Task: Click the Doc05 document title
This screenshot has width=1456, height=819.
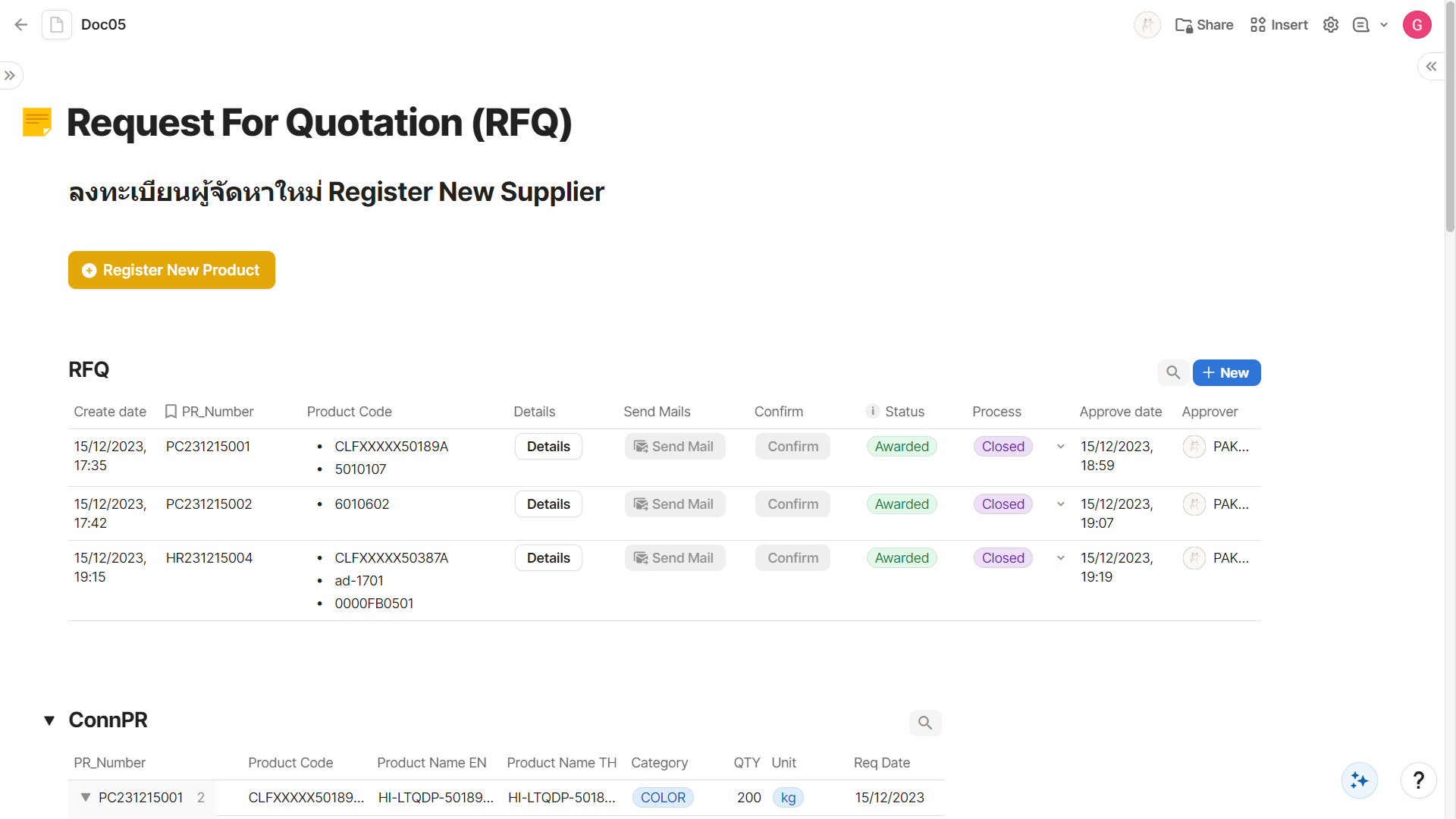Action: 103,25
